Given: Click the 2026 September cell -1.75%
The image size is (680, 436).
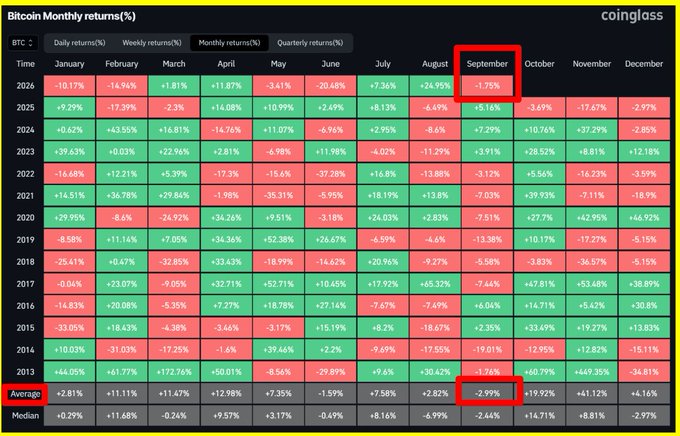Looking at the screenshot, I should [x=487, y=85].
